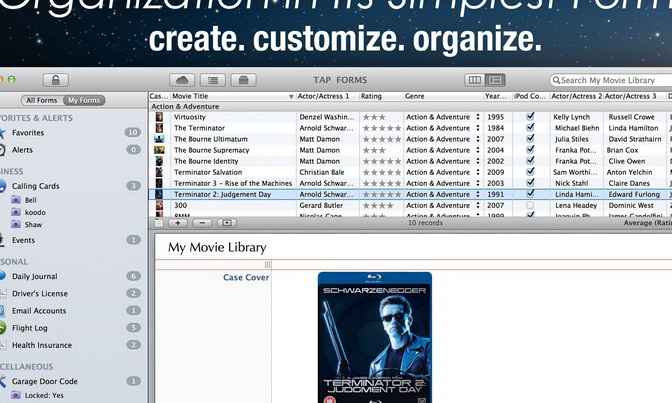Click The Bourne Ultimatum case cover thumbnail
This screenshot has width=672, height=403.
tap(159, 139)
